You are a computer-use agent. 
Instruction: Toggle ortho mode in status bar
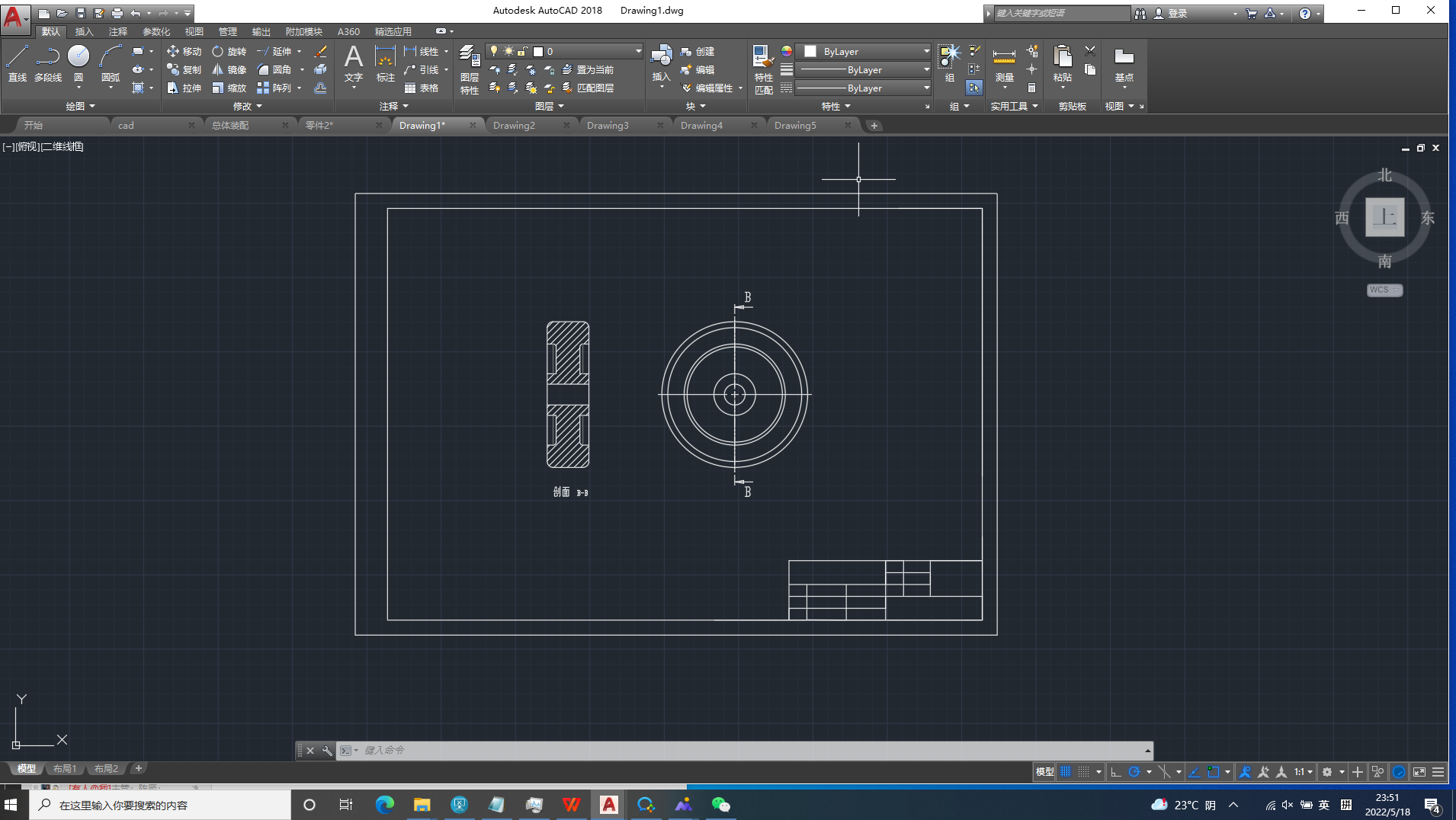1115,772
